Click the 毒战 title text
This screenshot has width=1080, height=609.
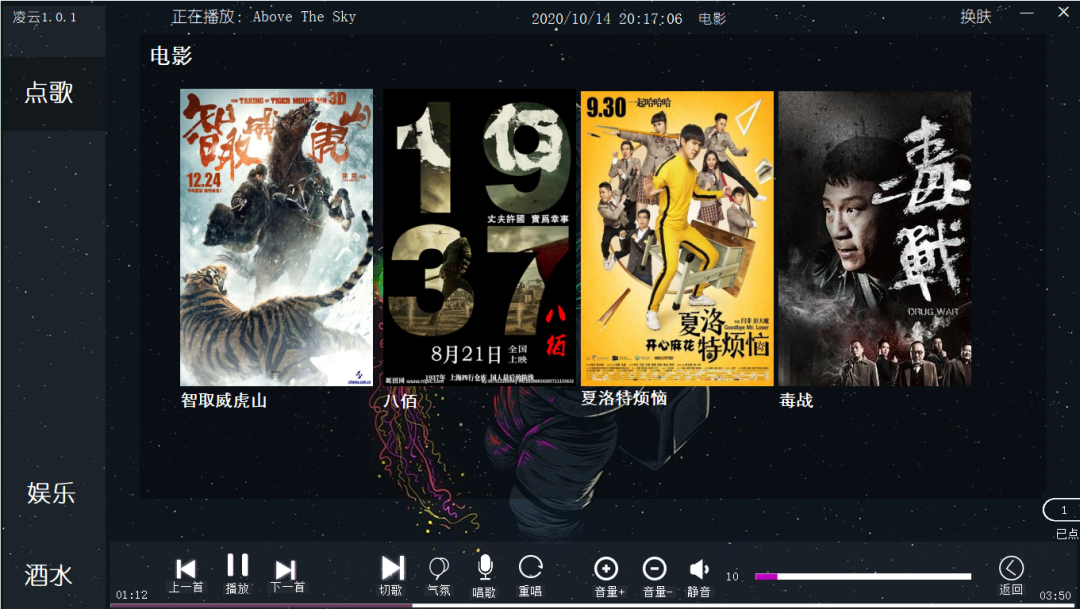(x=796, y=400)
